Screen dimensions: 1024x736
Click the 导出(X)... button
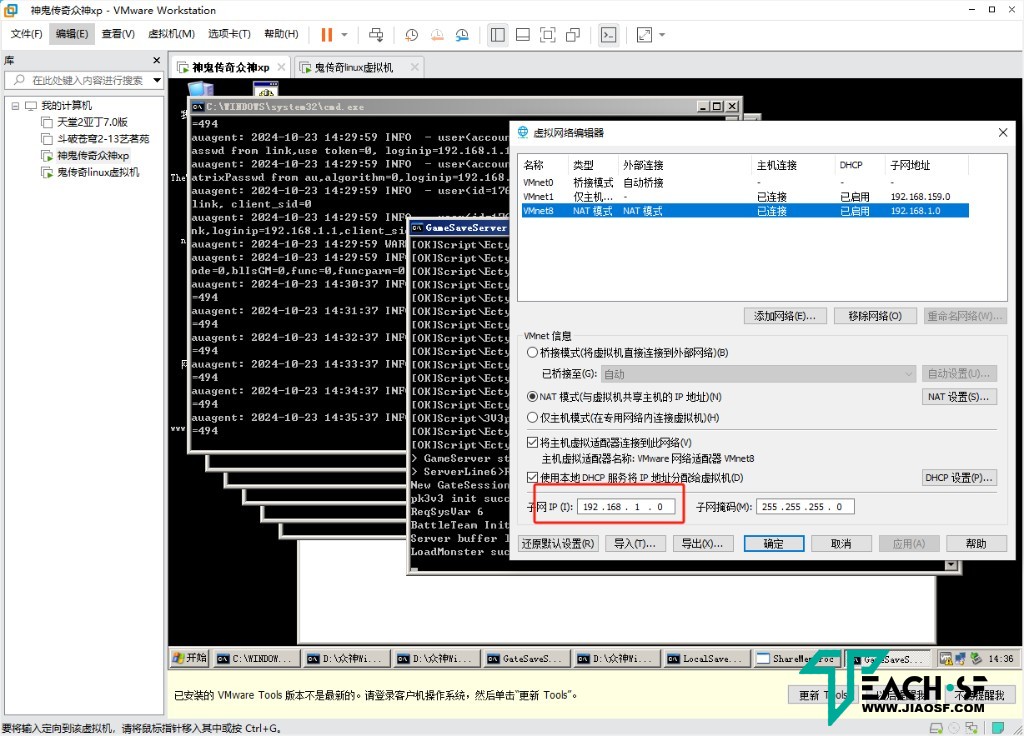[x=703, y=543]
